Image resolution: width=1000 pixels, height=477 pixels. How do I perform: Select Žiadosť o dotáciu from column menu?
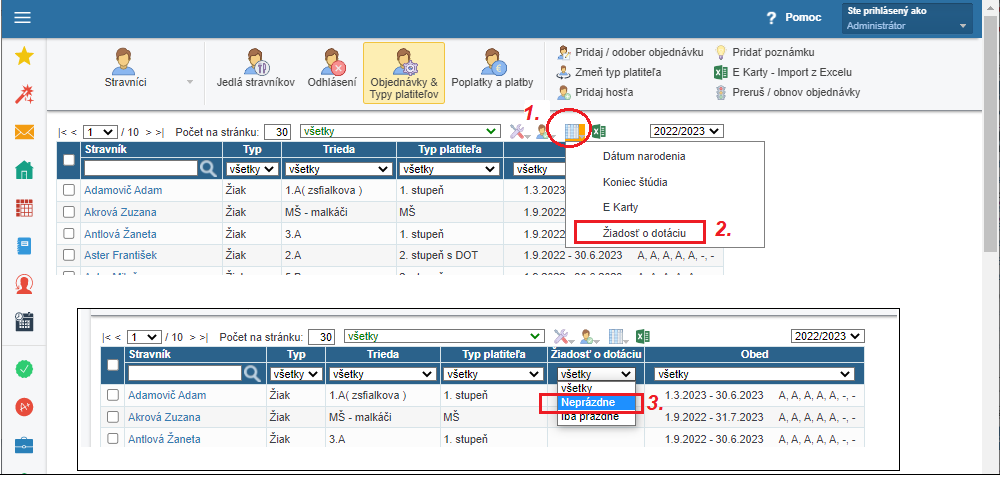636,232
